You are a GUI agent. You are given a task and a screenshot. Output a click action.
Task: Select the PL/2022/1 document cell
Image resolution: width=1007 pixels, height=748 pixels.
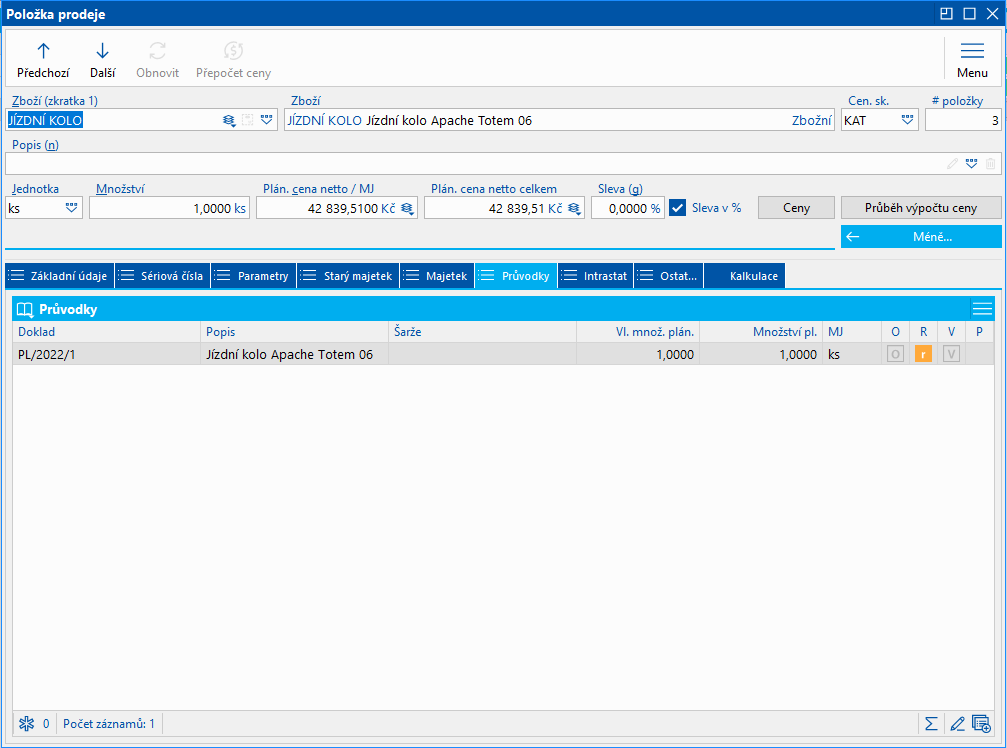pos(107,354)
